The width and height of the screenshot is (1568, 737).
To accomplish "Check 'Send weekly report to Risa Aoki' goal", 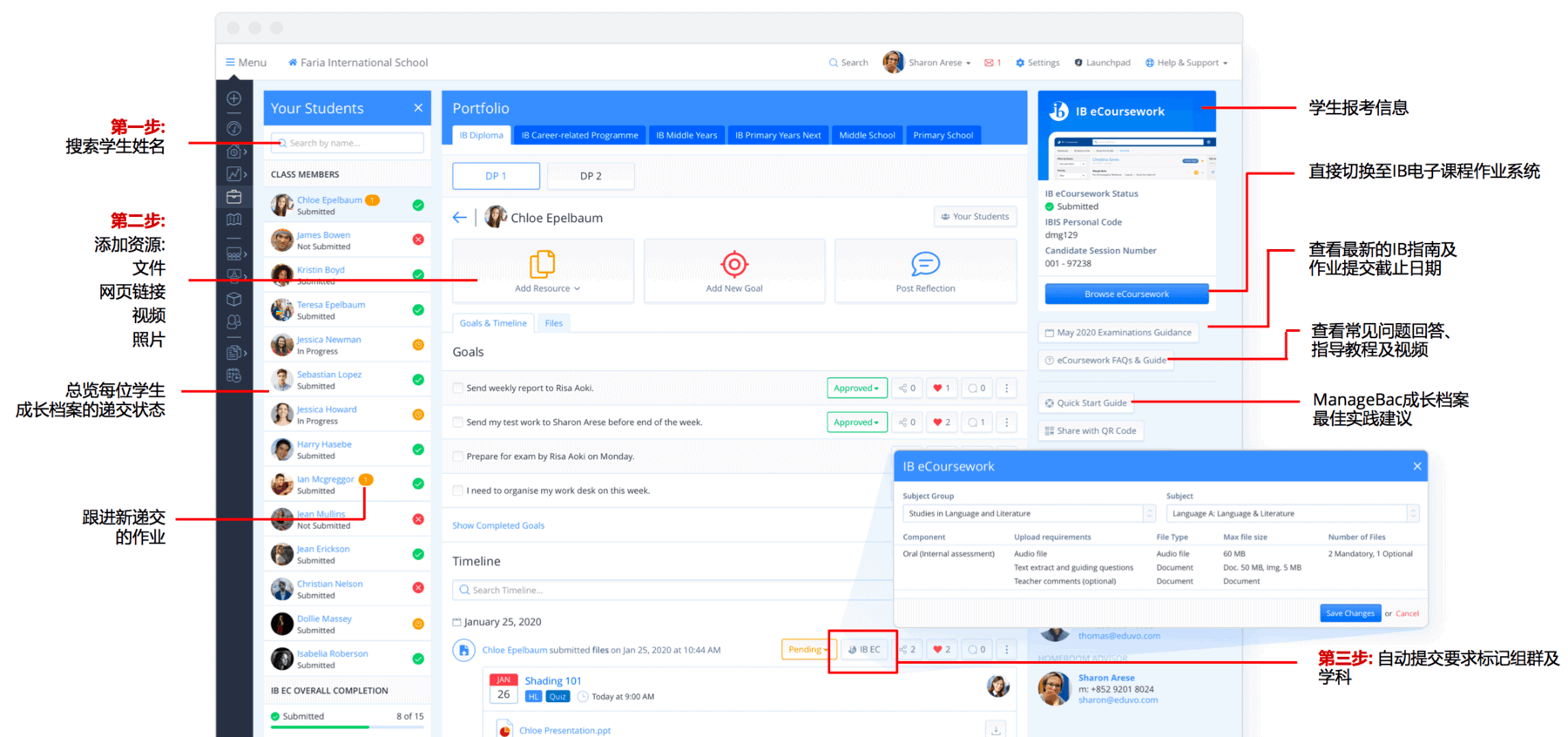I will point(458,388).
